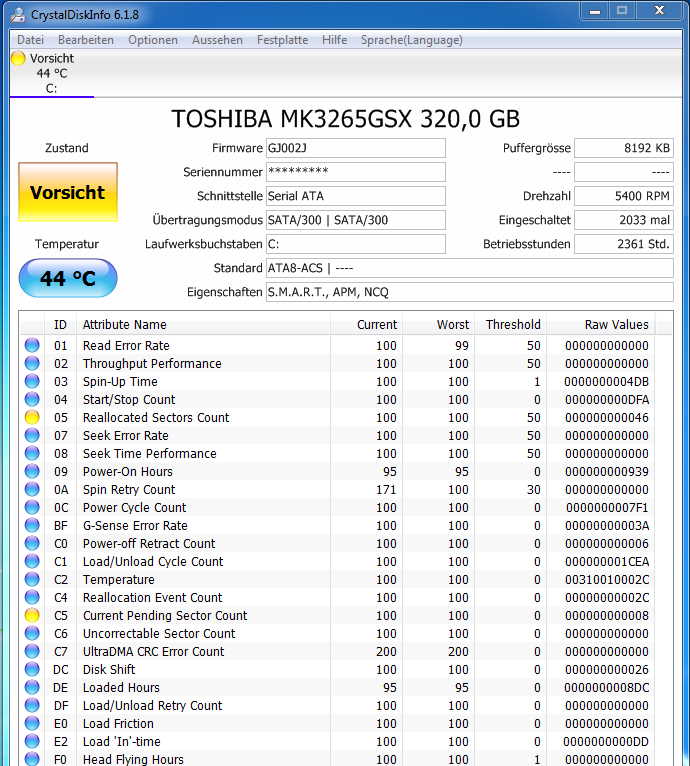Select the current value 171 for Spin Retry Count
This screenshot has height=766, width=690.
point(386,489)
